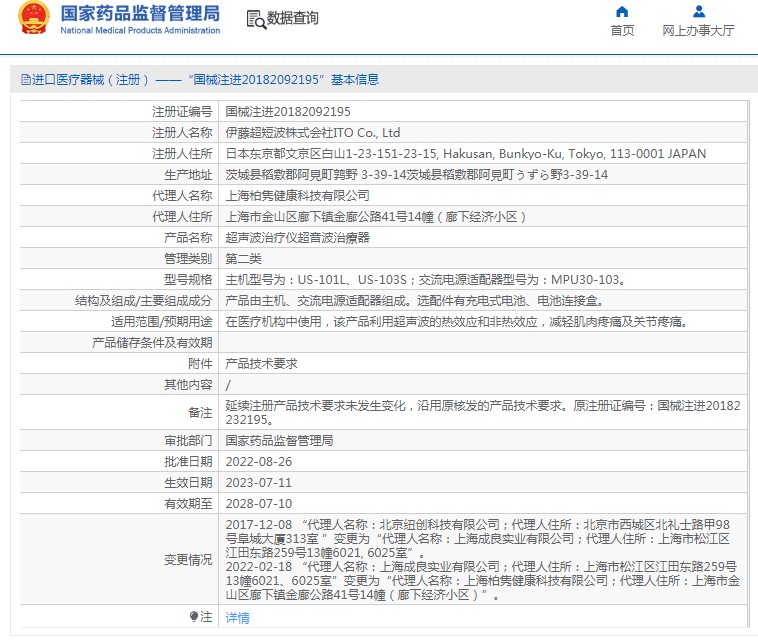758x644 pixels.
Task: Click registration number 国械注进20182092195 value cell
Action: 288,111
